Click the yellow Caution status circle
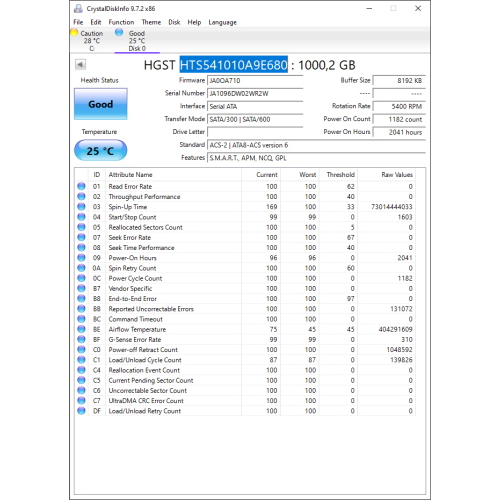The image size is (500, 500). (x=74, y=33)
